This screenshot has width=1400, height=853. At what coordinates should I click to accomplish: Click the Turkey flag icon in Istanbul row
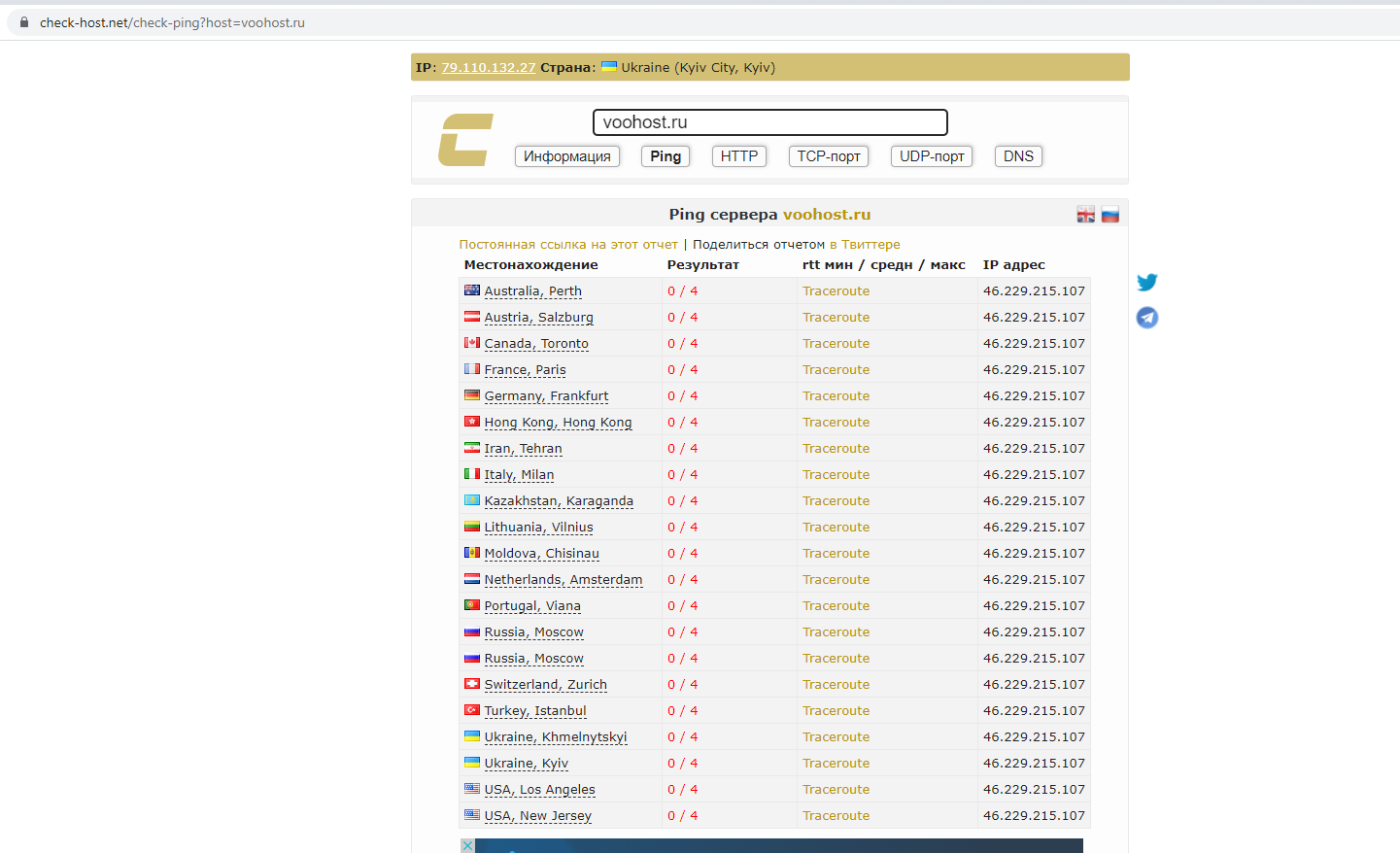coord(472,710)
